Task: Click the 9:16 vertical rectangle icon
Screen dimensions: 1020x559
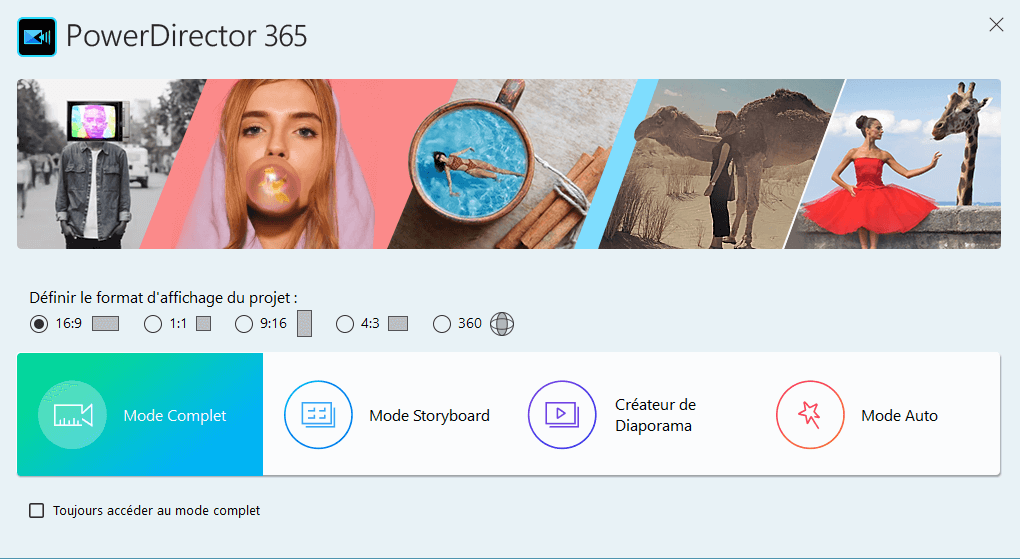Action: [304, 323]
